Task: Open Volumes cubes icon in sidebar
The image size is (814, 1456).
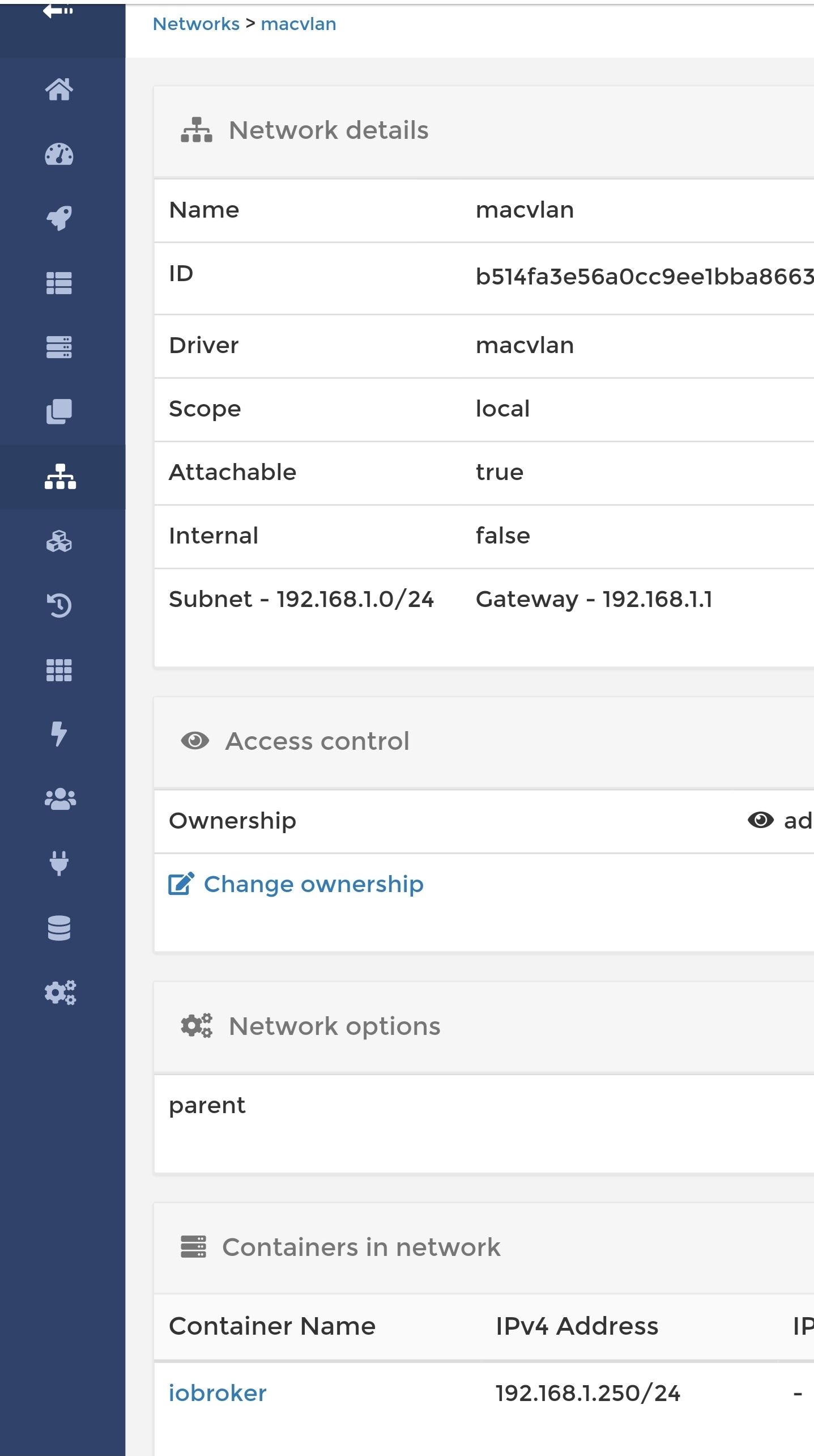Action: (59, 541)
